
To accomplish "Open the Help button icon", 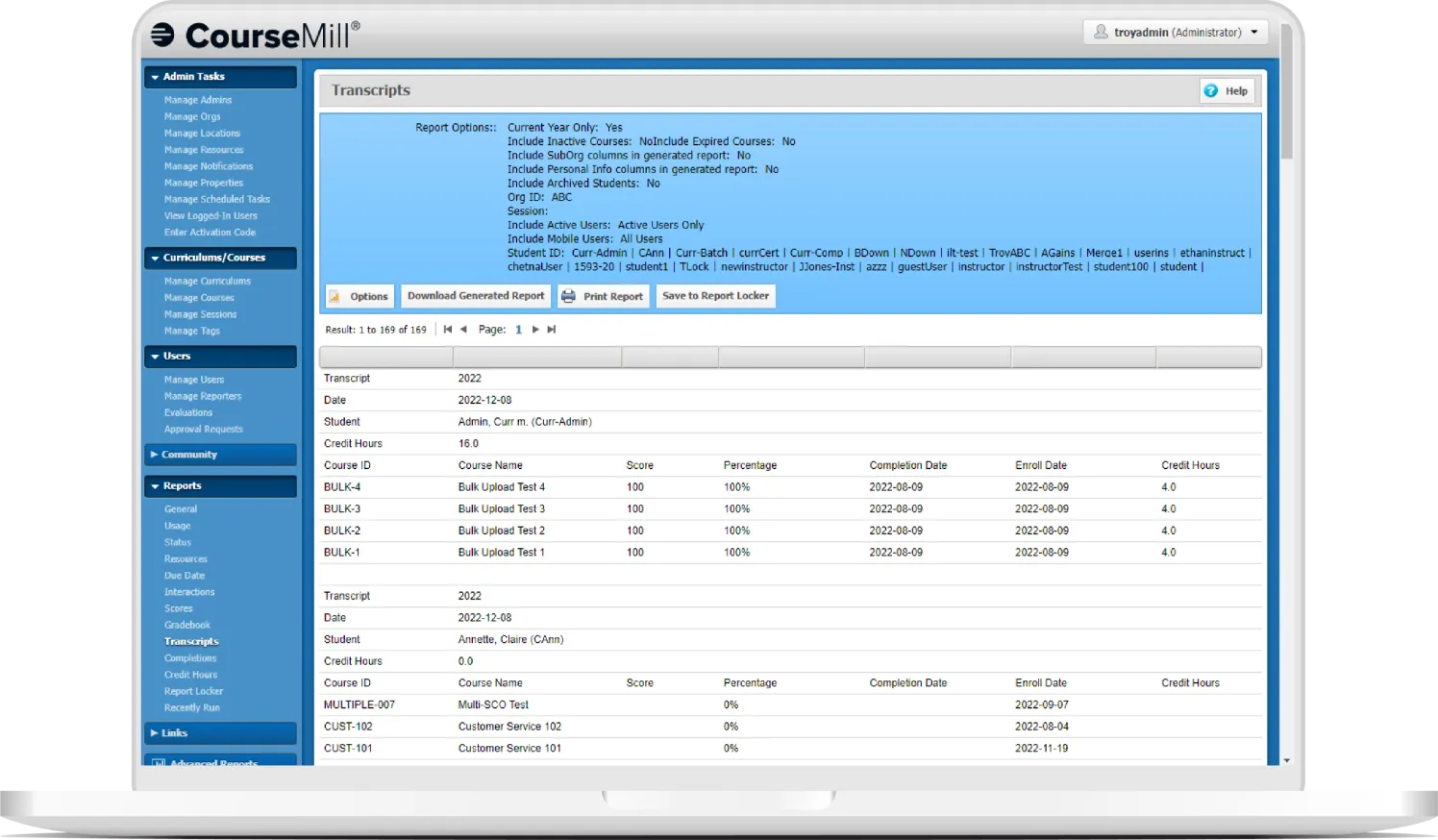I will pyautogui.click(x=1211, y=90).
